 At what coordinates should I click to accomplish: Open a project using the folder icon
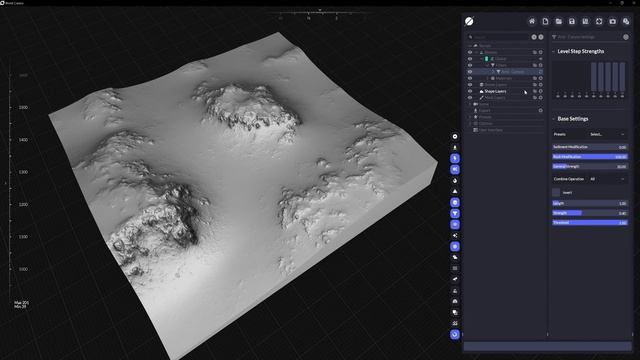point(559,21)
